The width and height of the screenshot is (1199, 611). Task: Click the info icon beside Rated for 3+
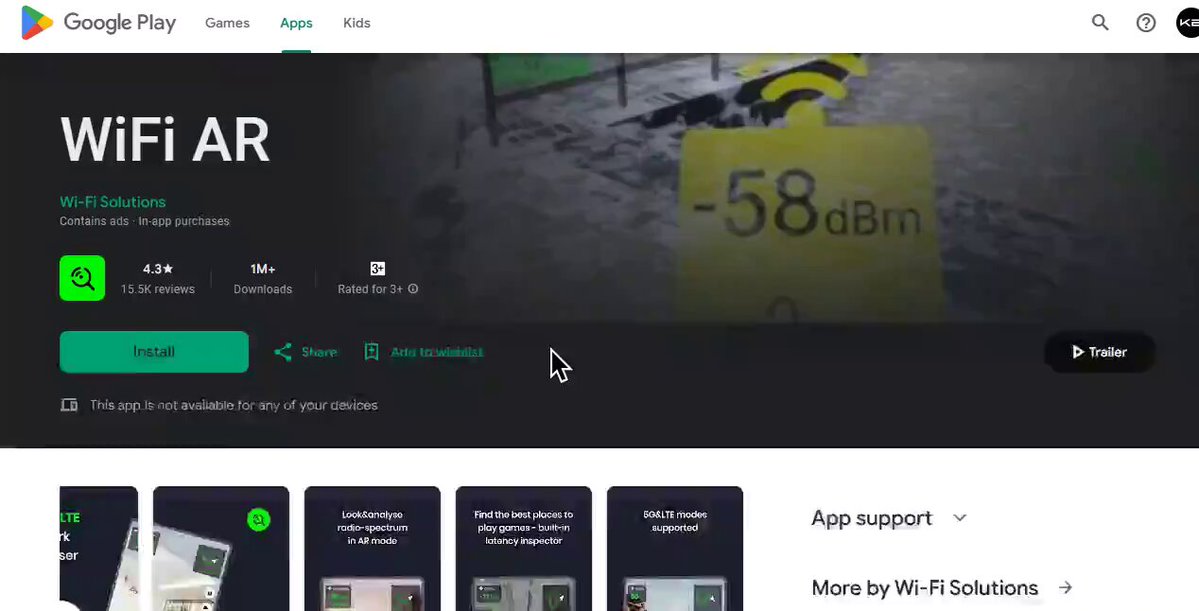tap(413, 289)
